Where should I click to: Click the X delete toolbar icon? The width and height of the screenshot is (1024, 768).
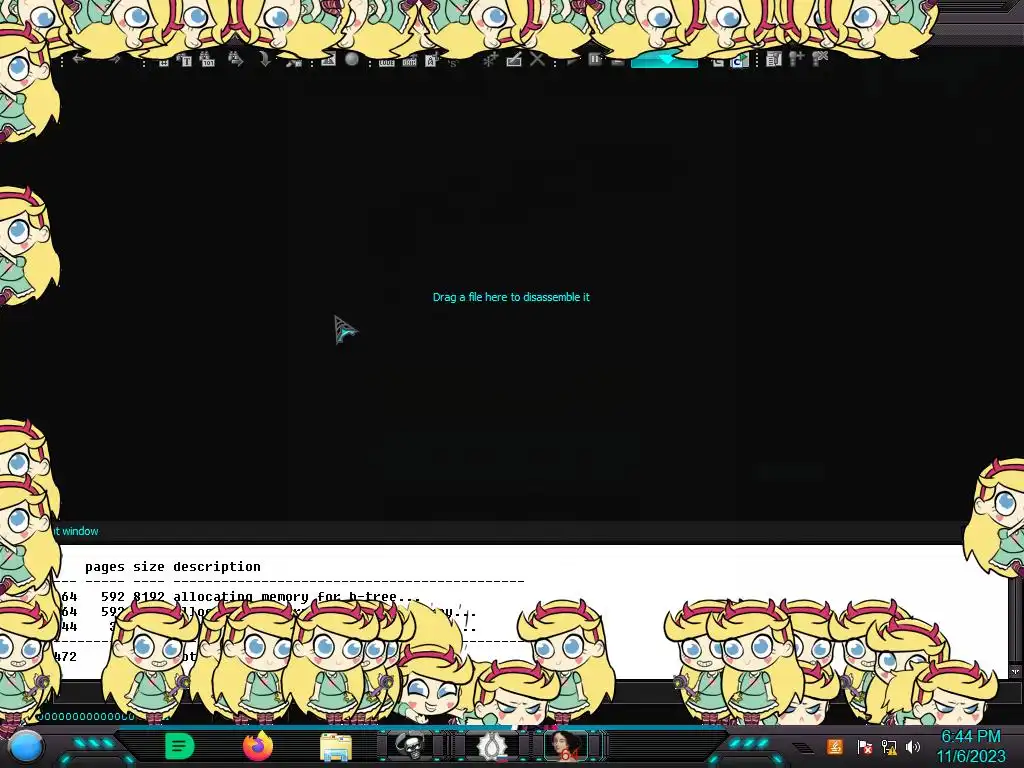[x=537, y=60]
